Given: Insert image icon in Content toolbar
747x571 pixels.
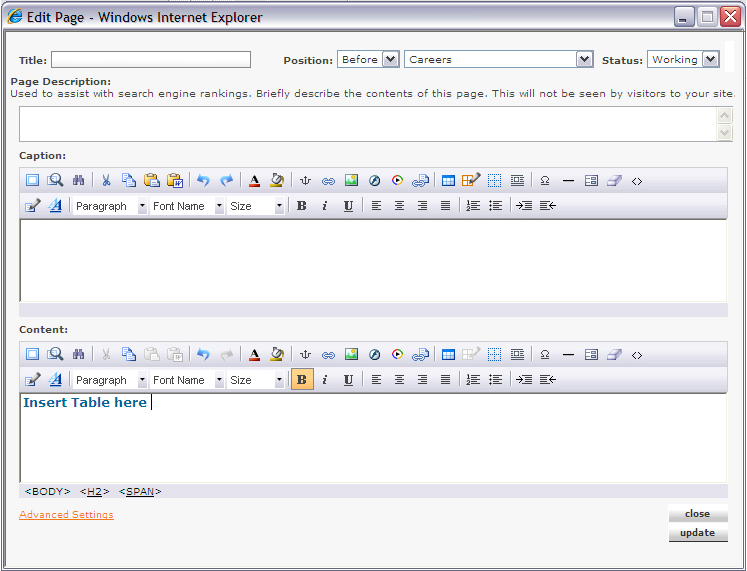Looking at the screenshot, I should tap(351, 354).
